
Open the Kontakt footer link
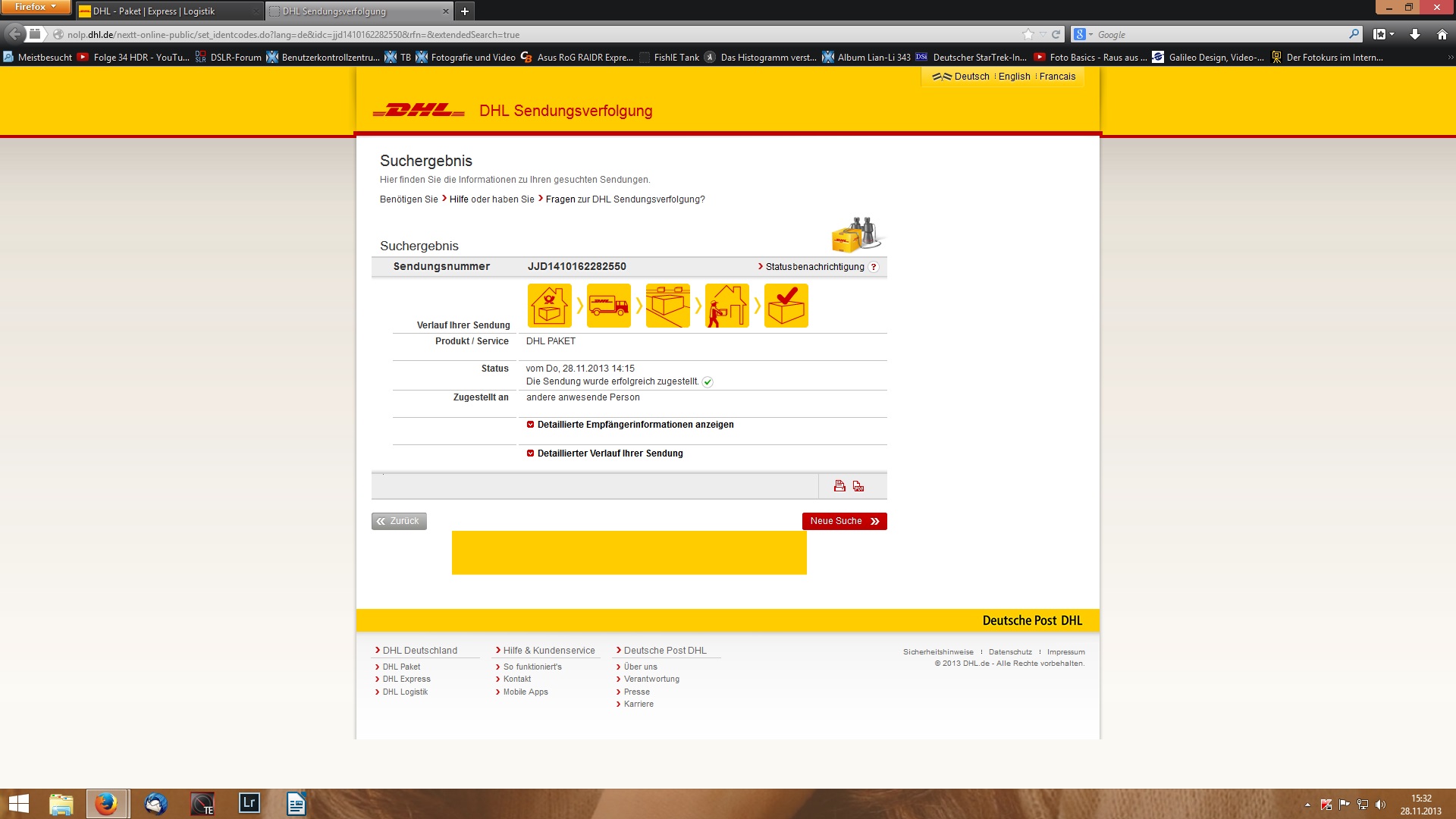coord(517,679)
